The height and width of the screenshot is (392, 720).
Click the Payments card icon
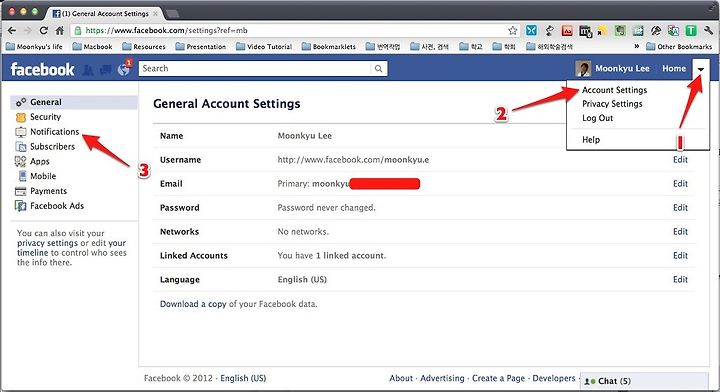[21, 191]
